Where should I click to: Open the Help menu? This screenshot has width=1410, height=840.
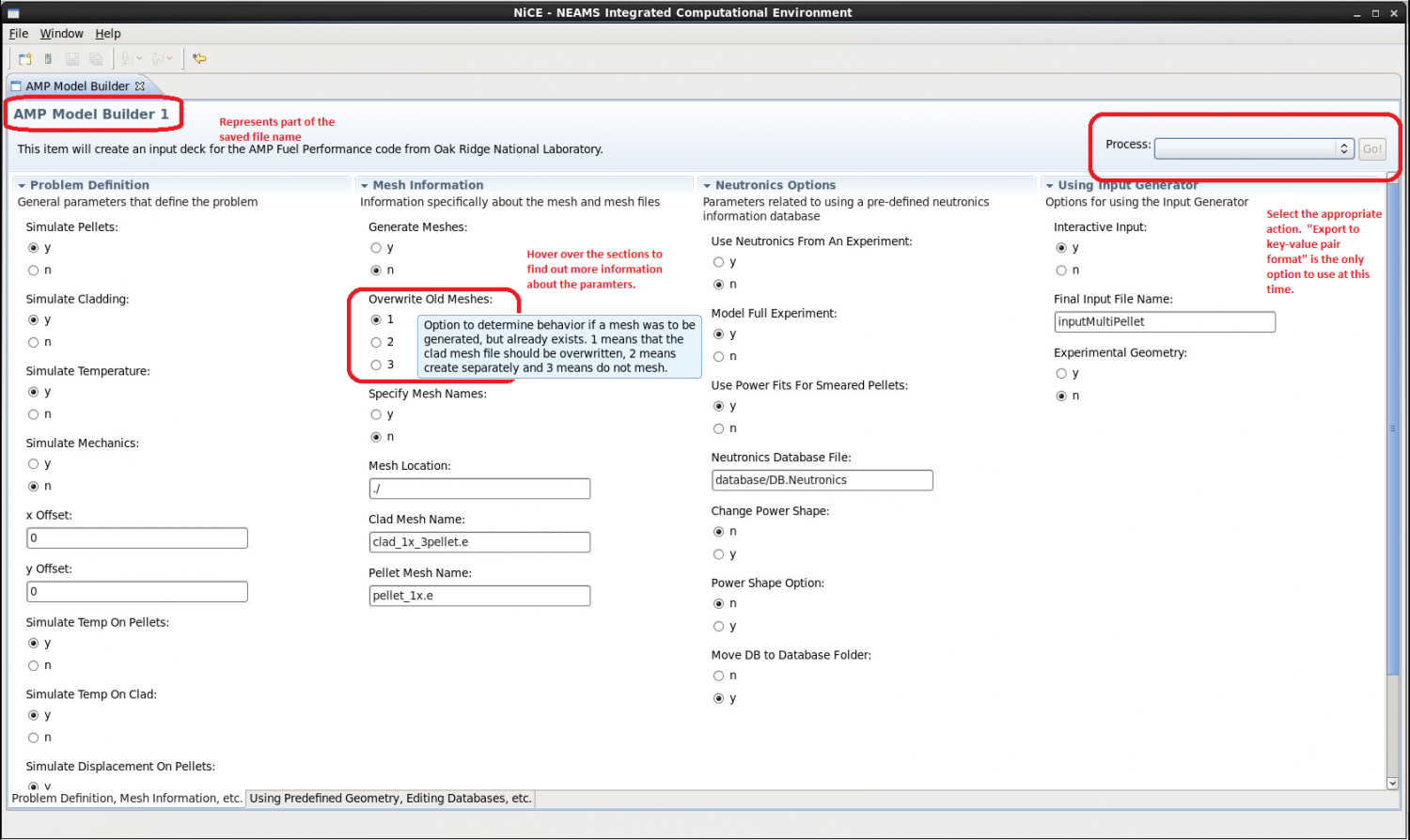[108, 34]
